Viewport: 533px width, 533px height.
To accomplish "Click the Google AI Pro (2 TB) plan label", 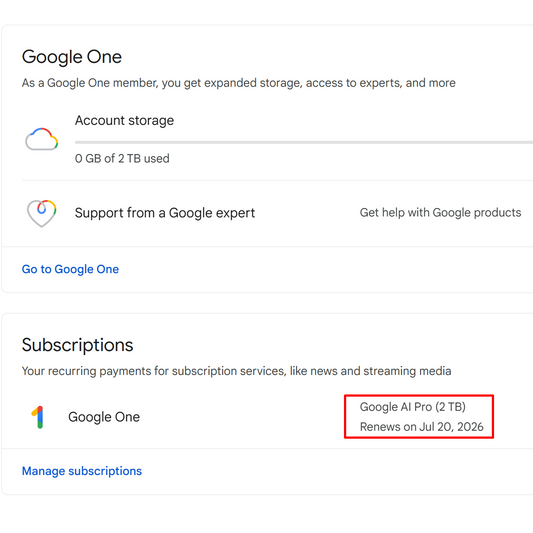I will (413, 407).
